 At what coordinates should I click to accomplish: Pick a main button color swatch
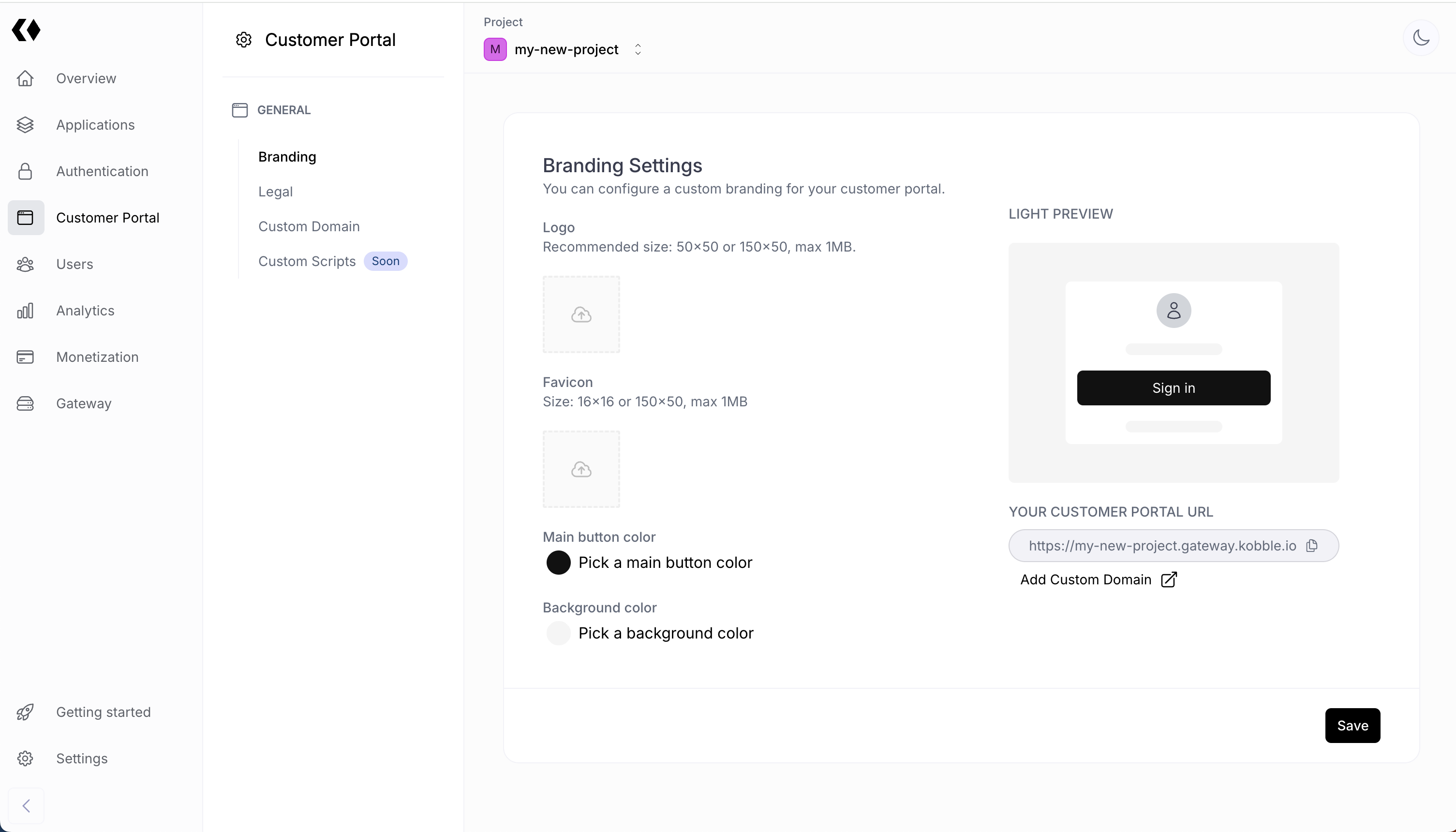point(558,563)
